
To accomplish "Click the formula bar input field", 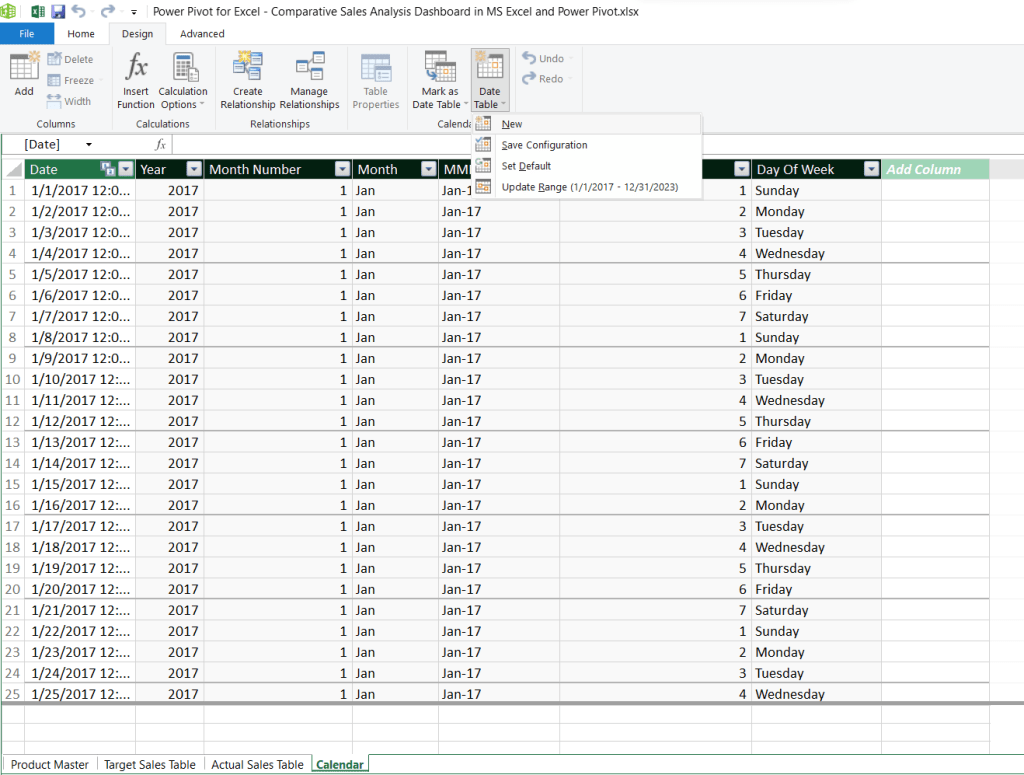I will (x=598, y=144).
